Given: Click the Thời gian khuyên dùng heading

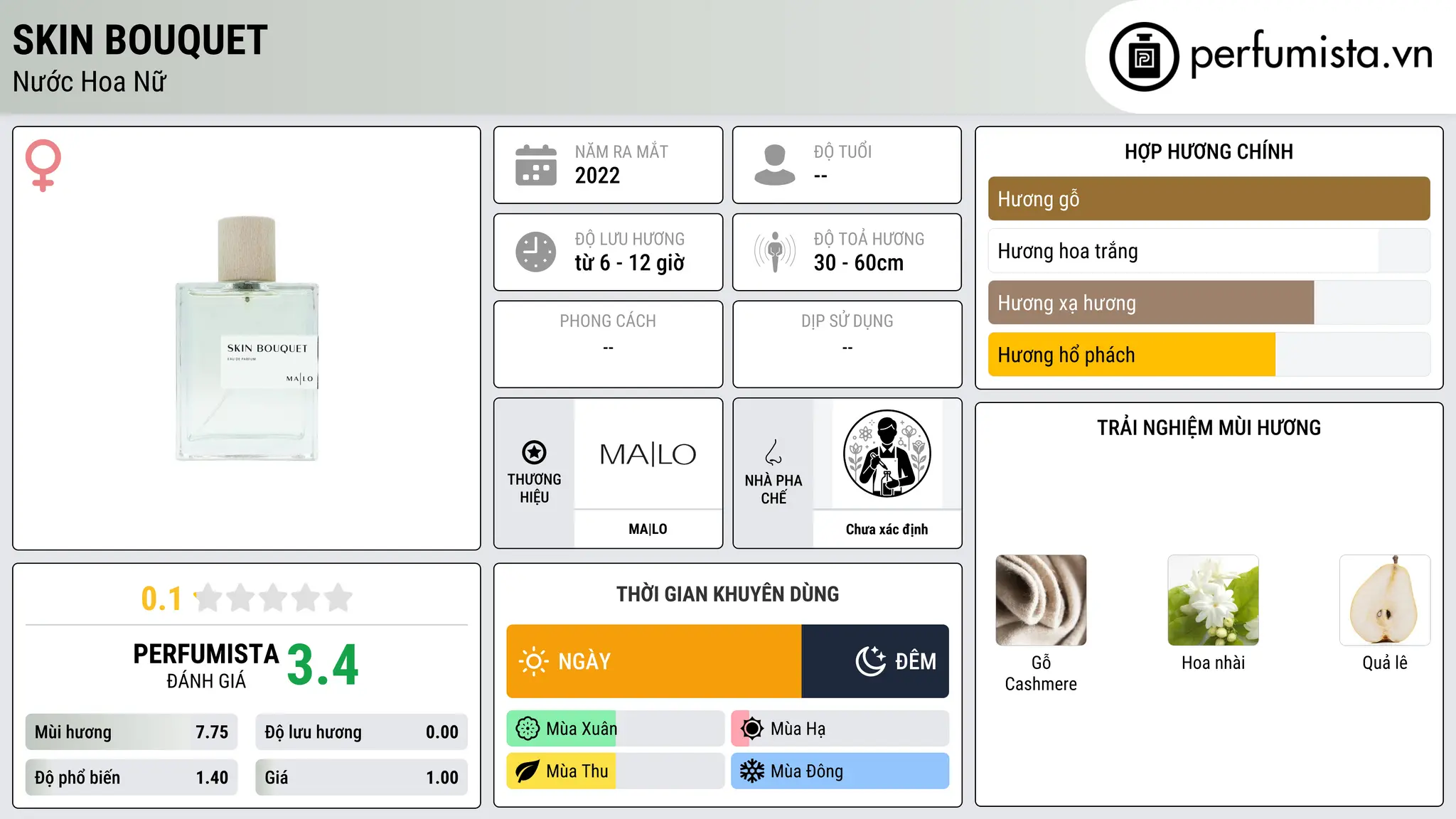Looking at the screenshot, I should (727, 594).
